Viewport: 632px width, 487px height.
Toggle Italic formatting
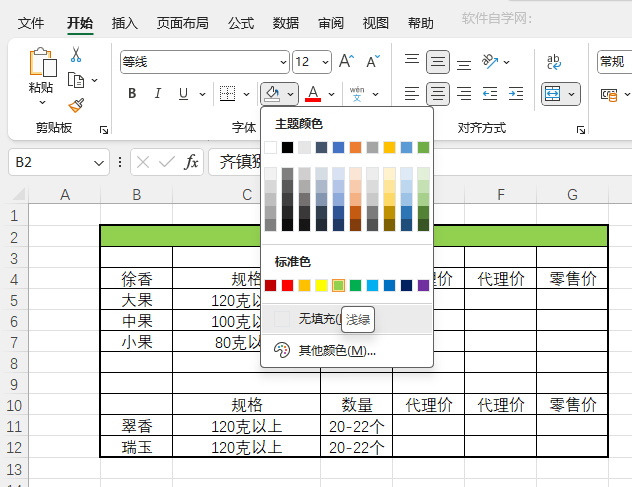(158, 94)
